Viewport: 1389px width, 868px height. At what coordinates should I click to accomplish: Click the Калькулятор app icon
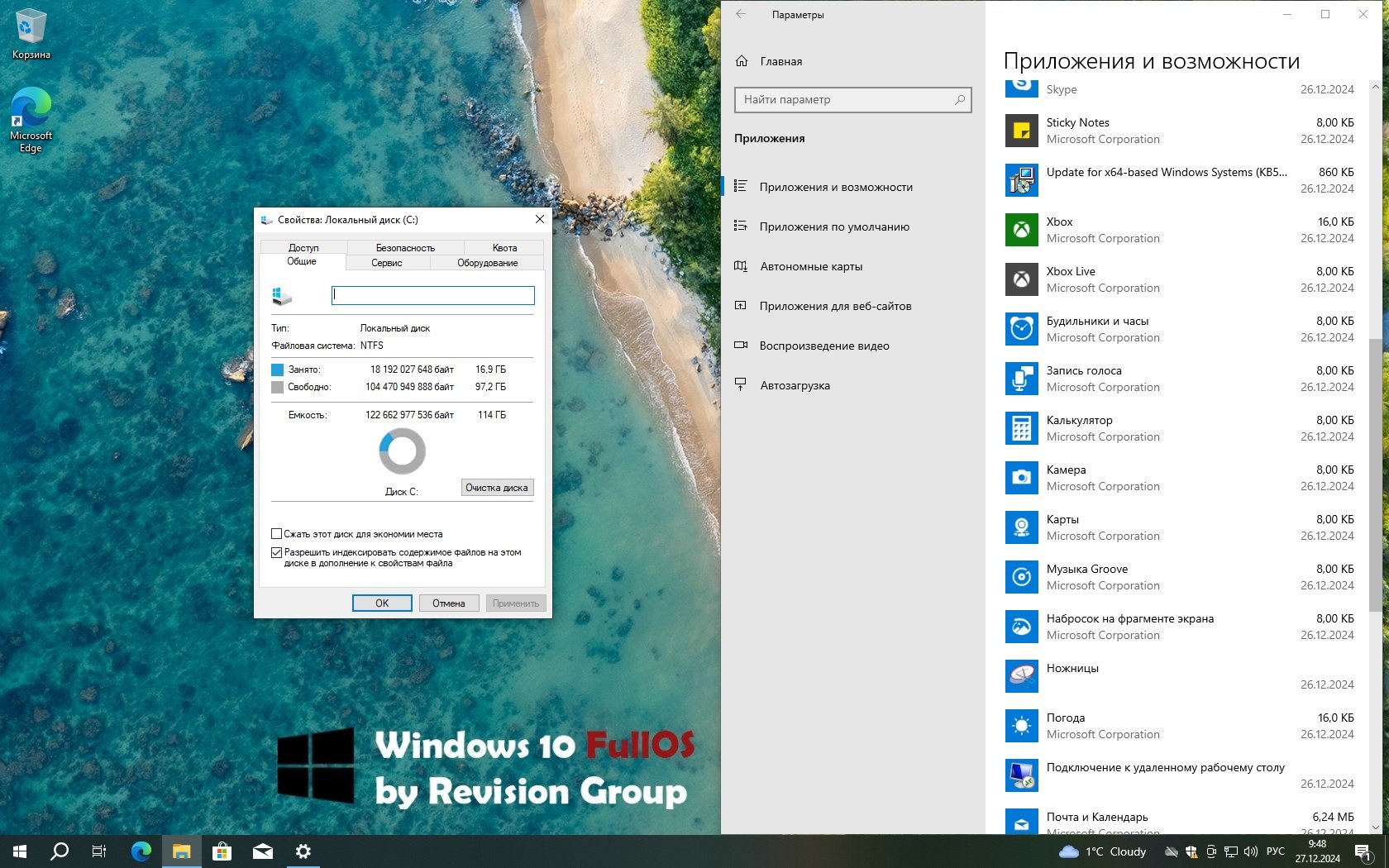[1021, 428]
